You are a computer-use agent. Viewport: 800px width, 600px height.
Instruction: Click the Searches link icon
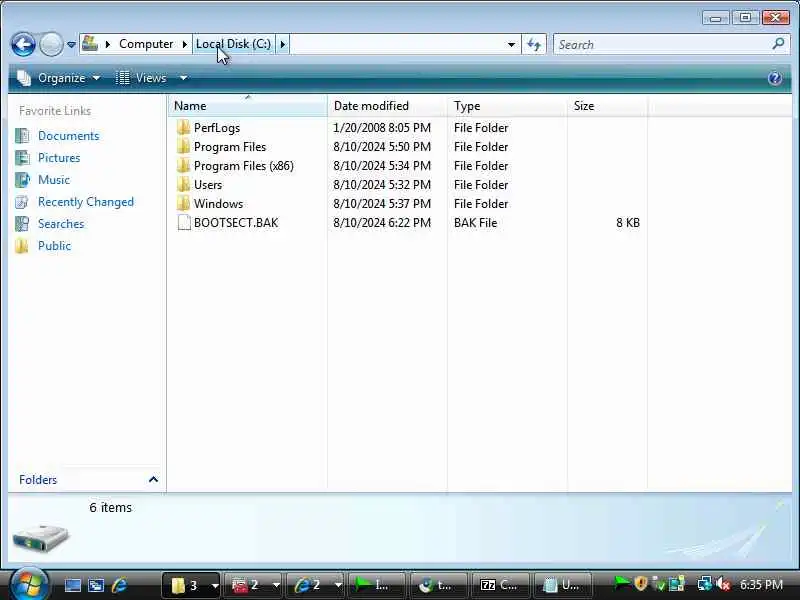[x=22, y=223]
